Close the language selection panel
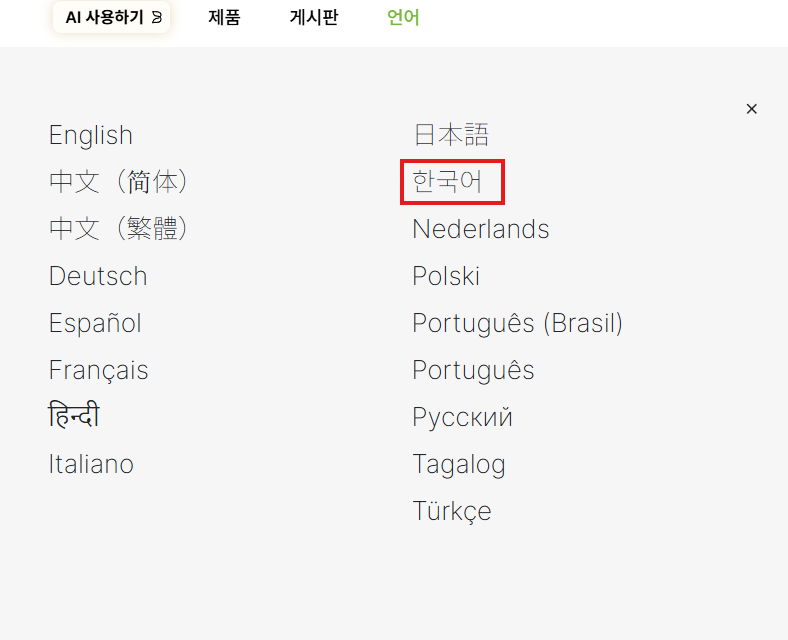 (751, 109)
